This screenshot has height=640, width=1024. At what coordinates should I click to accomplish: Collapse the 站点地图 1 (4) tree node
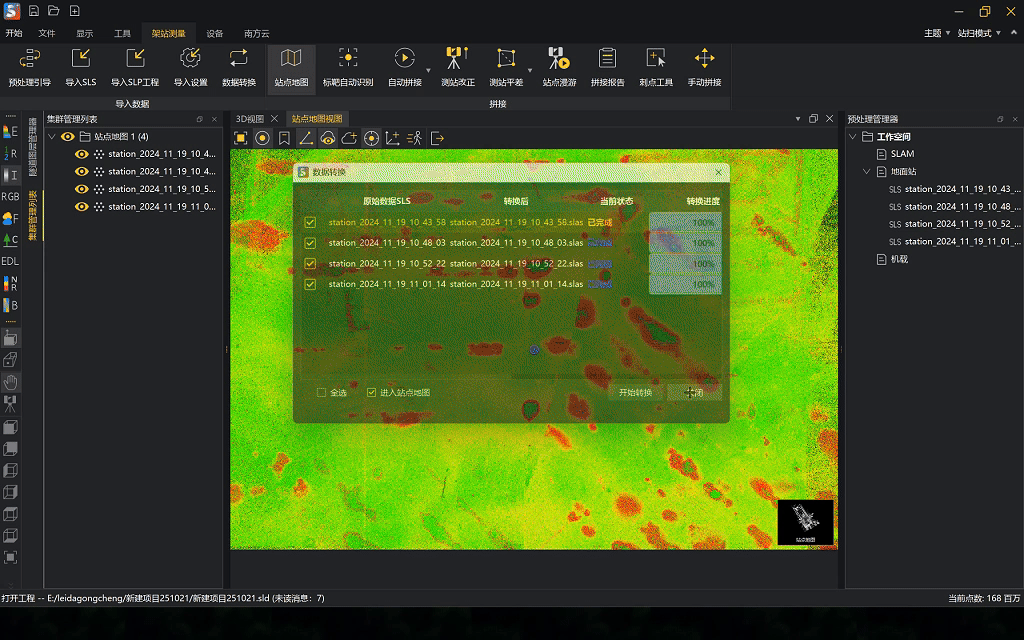[x=51, y=137]
